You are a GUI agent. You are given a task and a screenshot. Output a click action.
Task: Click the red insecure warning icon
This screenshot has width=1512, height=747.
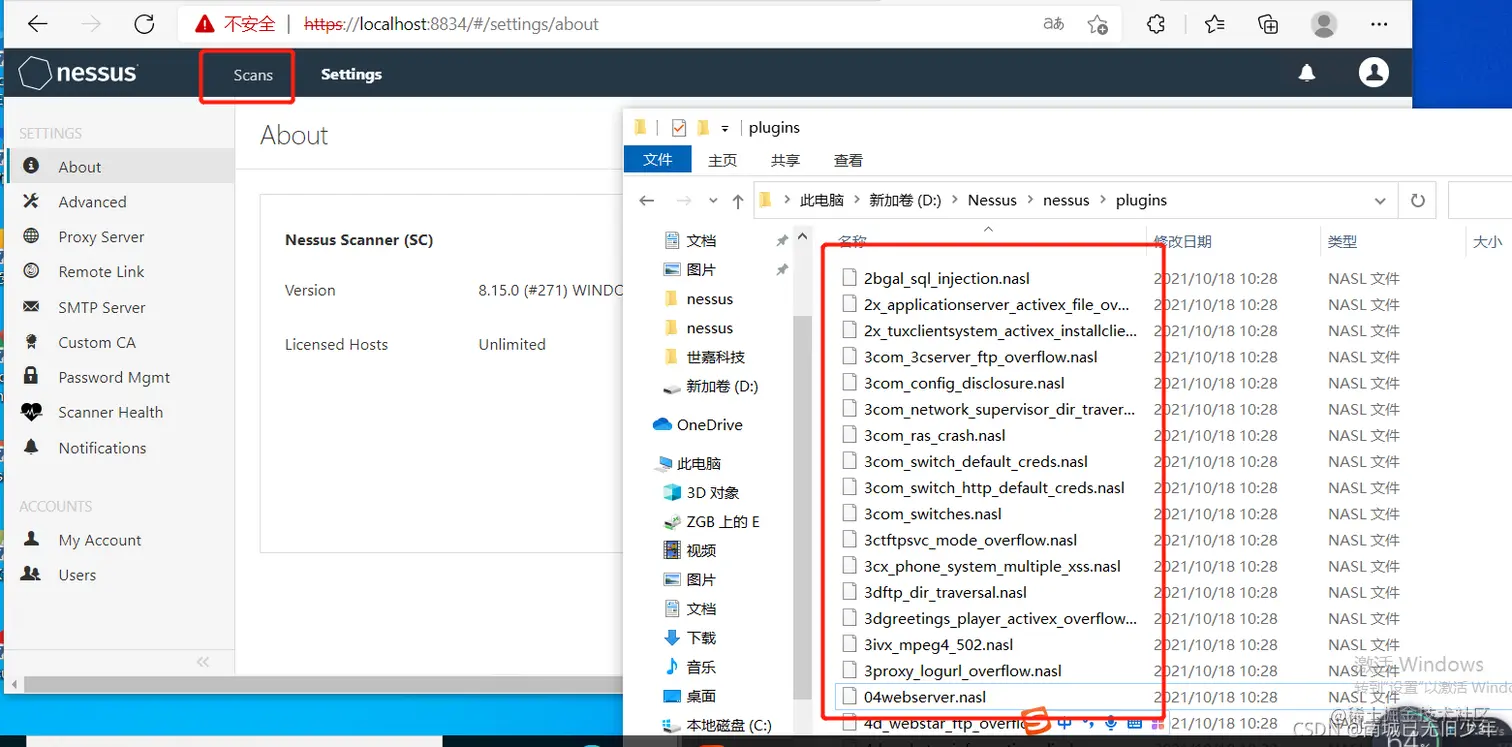pyautogui.click(x=204, y=24)
